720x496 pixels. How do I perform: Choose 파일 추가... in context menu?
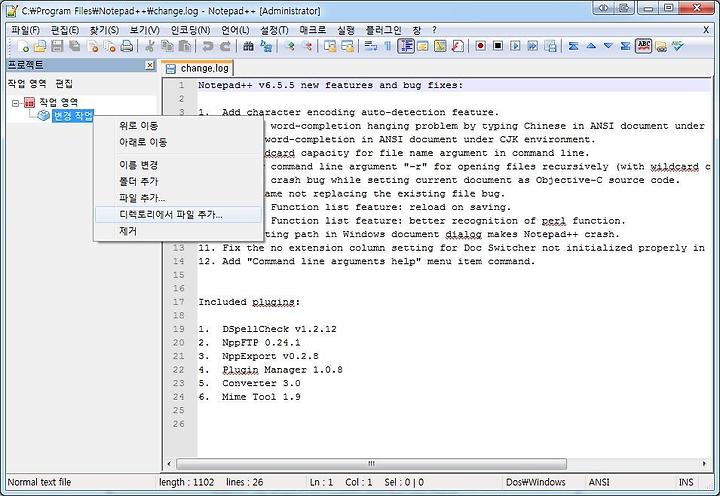click(178, 198)
